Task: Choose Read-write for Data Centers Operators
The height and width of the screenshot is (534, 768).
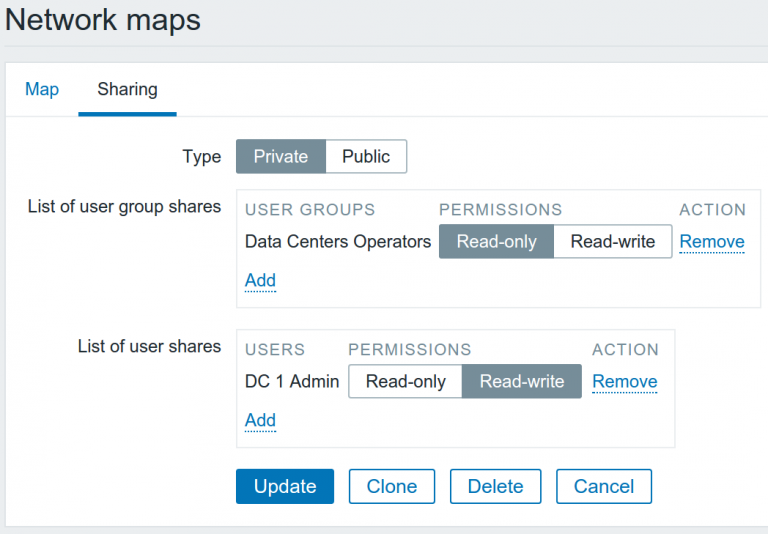Action: pos(613,242)
